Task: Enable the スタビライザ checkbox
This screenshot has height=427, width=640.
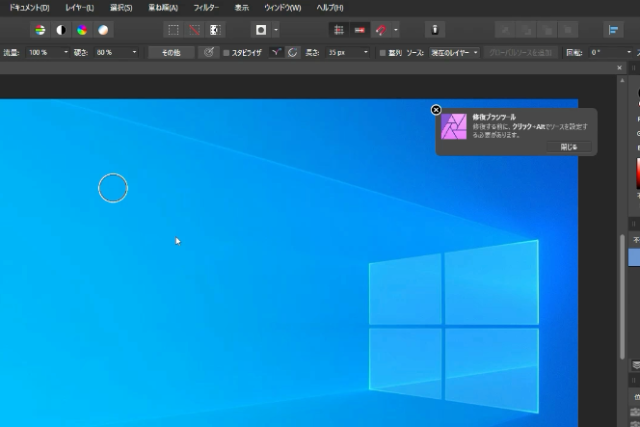Action: tap(226, 53)
